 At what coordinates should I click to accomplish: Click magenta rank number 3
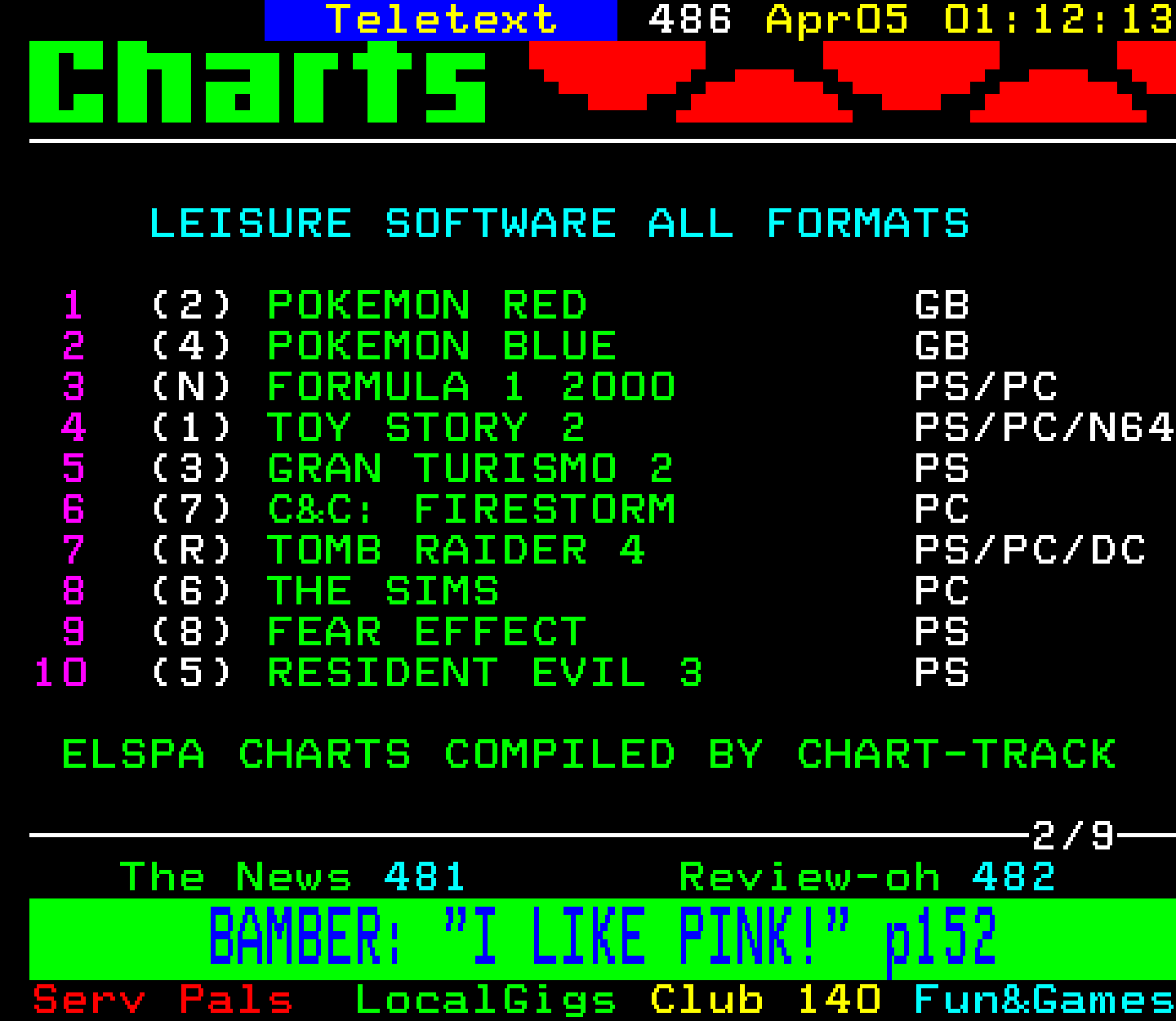[73, 387]
